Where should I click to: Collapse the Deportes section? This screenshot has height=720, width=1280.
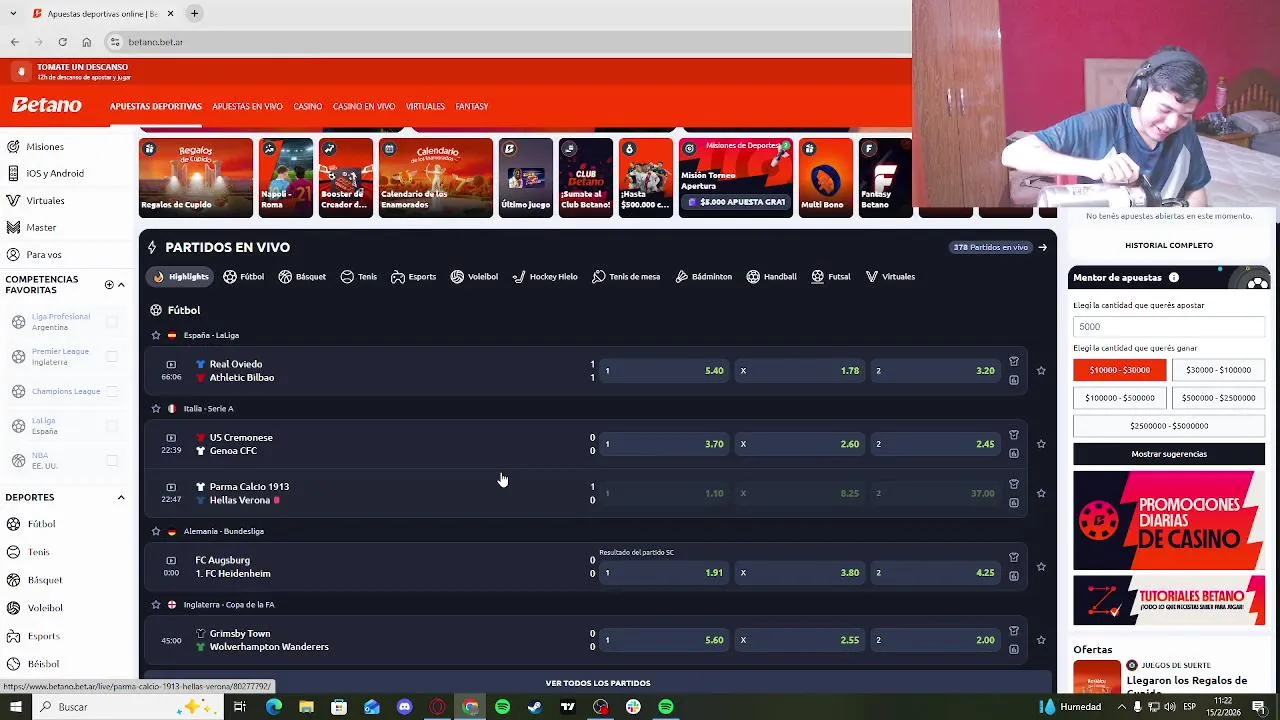tap(121, 497)
